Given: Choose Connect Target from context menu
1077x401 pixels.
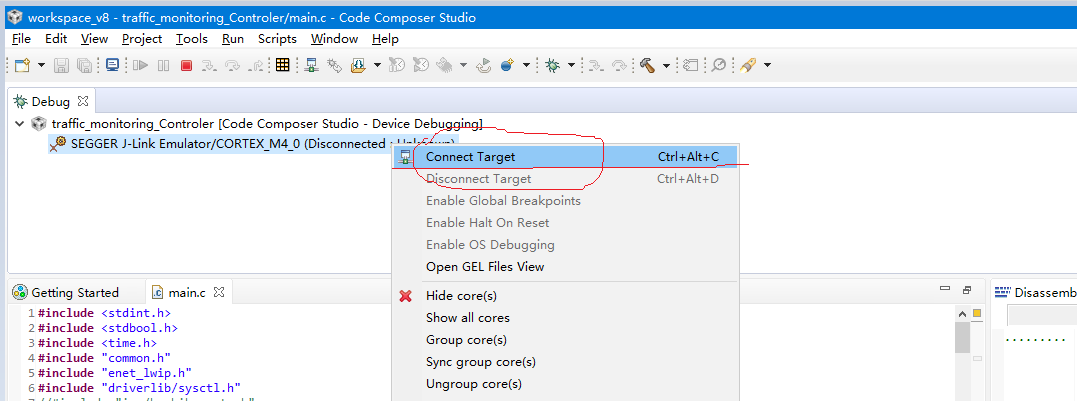Looking at the screenshot, I should click(x=470, y=157).
